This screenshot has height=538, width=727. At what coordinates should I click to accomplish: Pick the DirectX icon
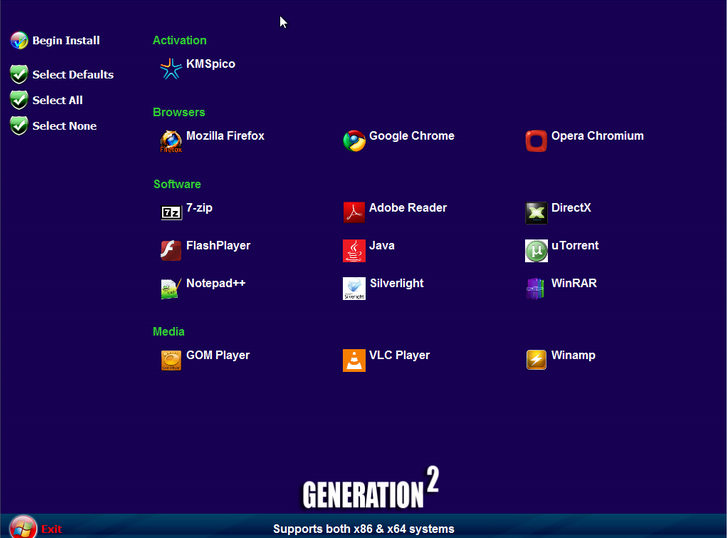pyautogui.click(x=536, y=212)
